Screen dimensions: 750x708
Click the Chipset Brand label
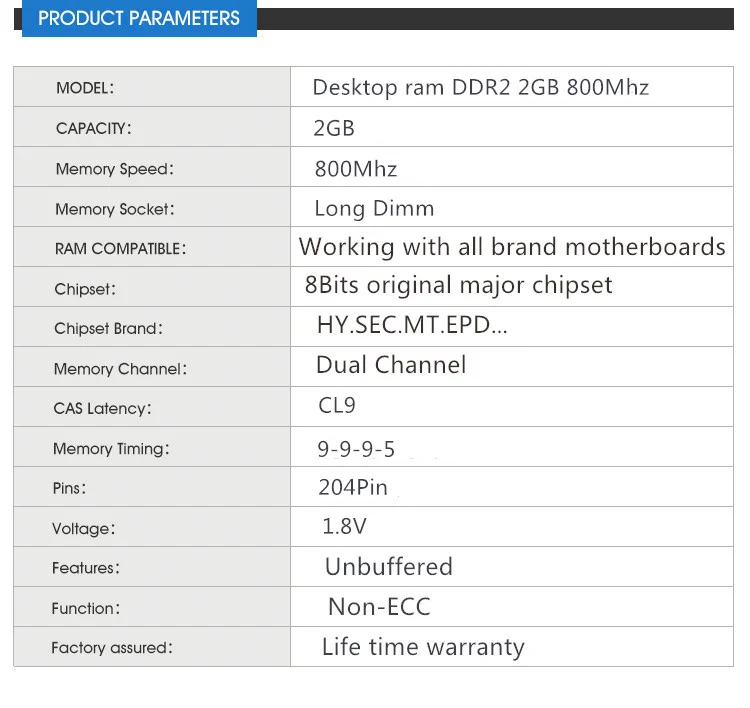[108, 328]
